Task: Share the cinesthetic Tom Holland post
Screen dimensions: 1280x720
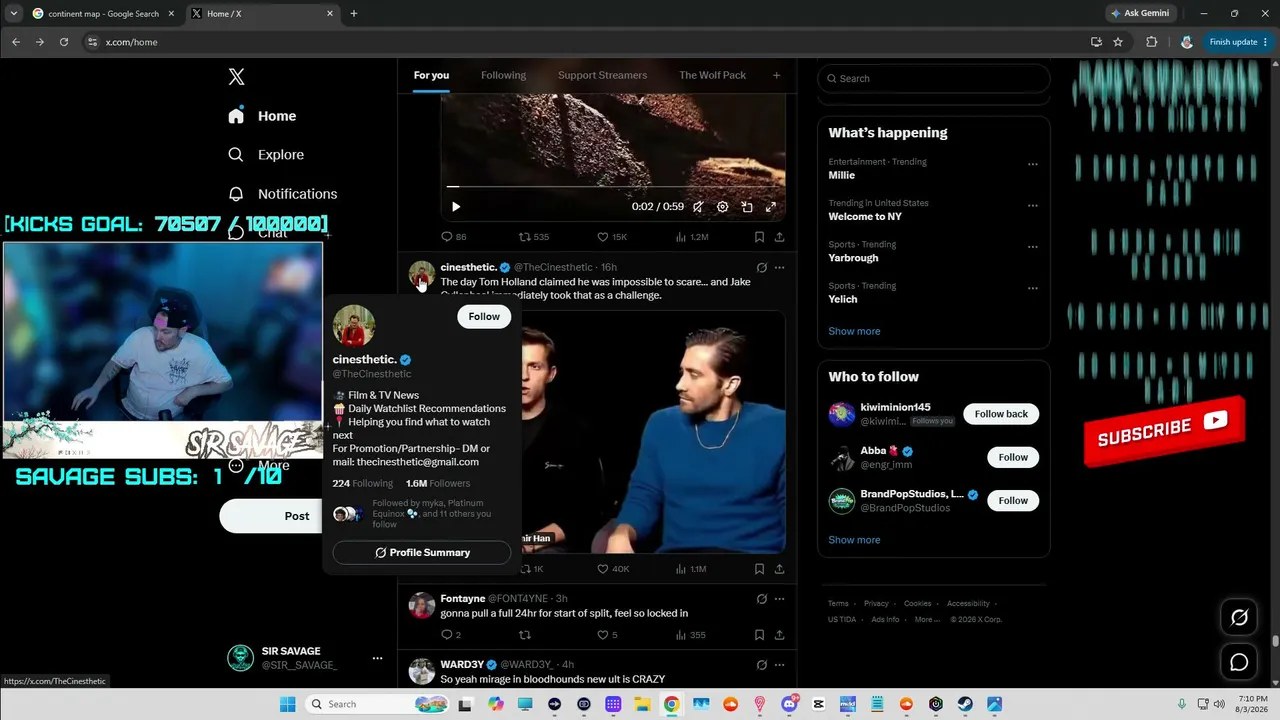Action: [x=779, y=569]
